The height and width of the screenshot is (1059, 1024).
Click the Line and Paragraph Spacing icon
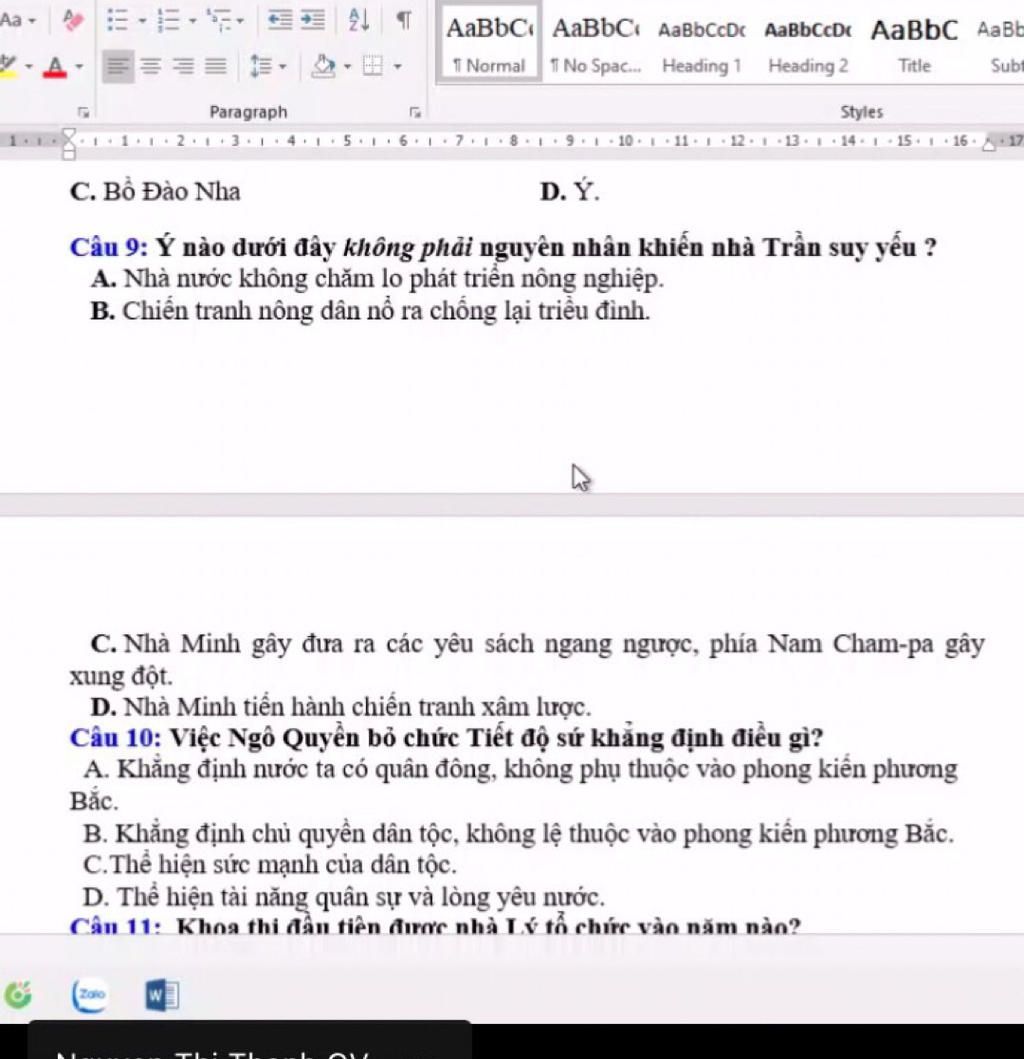coord(261,66)
